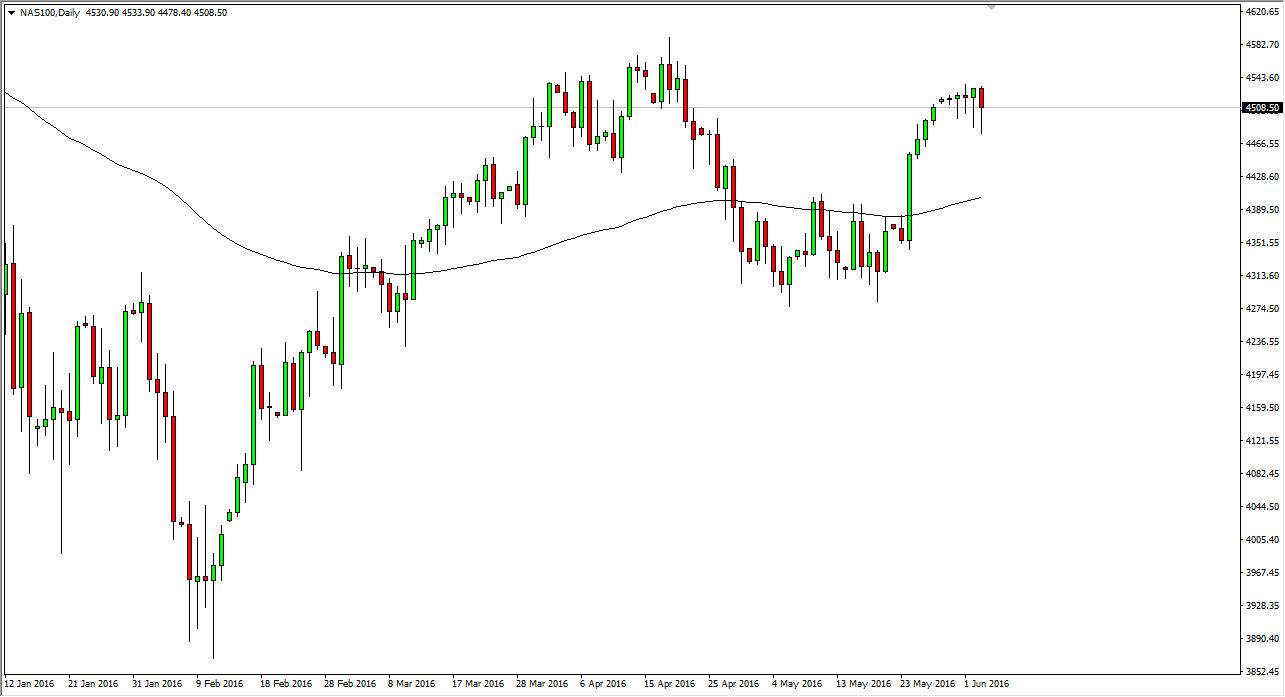This screenshot has width=1285, height=697.
Task: Click the 4620.65 price axis label
Action: click(x=1261, y=12)
